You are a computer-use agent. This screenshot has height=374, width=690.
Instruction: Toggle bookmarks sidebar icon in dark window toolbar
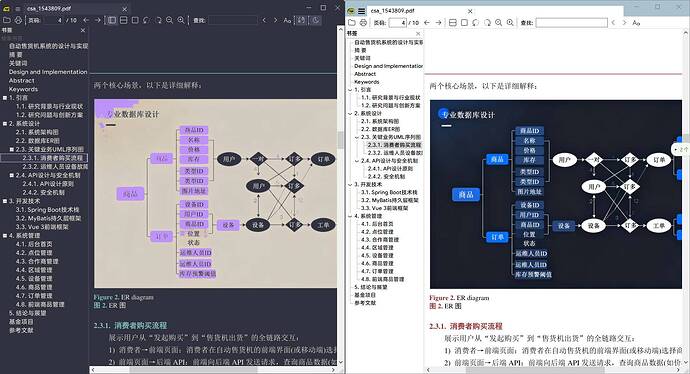tap(112, 20)
